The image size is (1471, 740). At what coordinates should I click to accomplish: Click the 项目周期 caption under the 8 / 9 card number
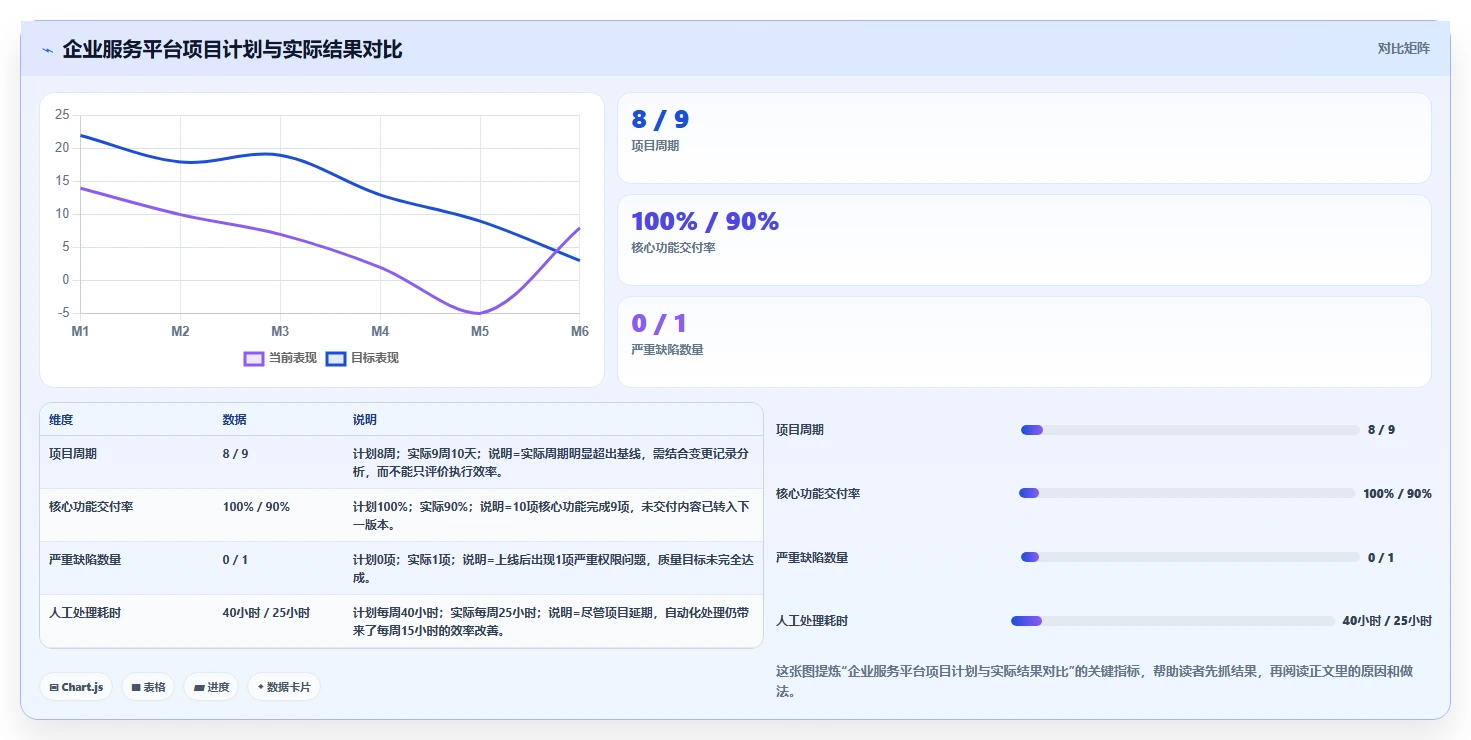pos(655,146)
